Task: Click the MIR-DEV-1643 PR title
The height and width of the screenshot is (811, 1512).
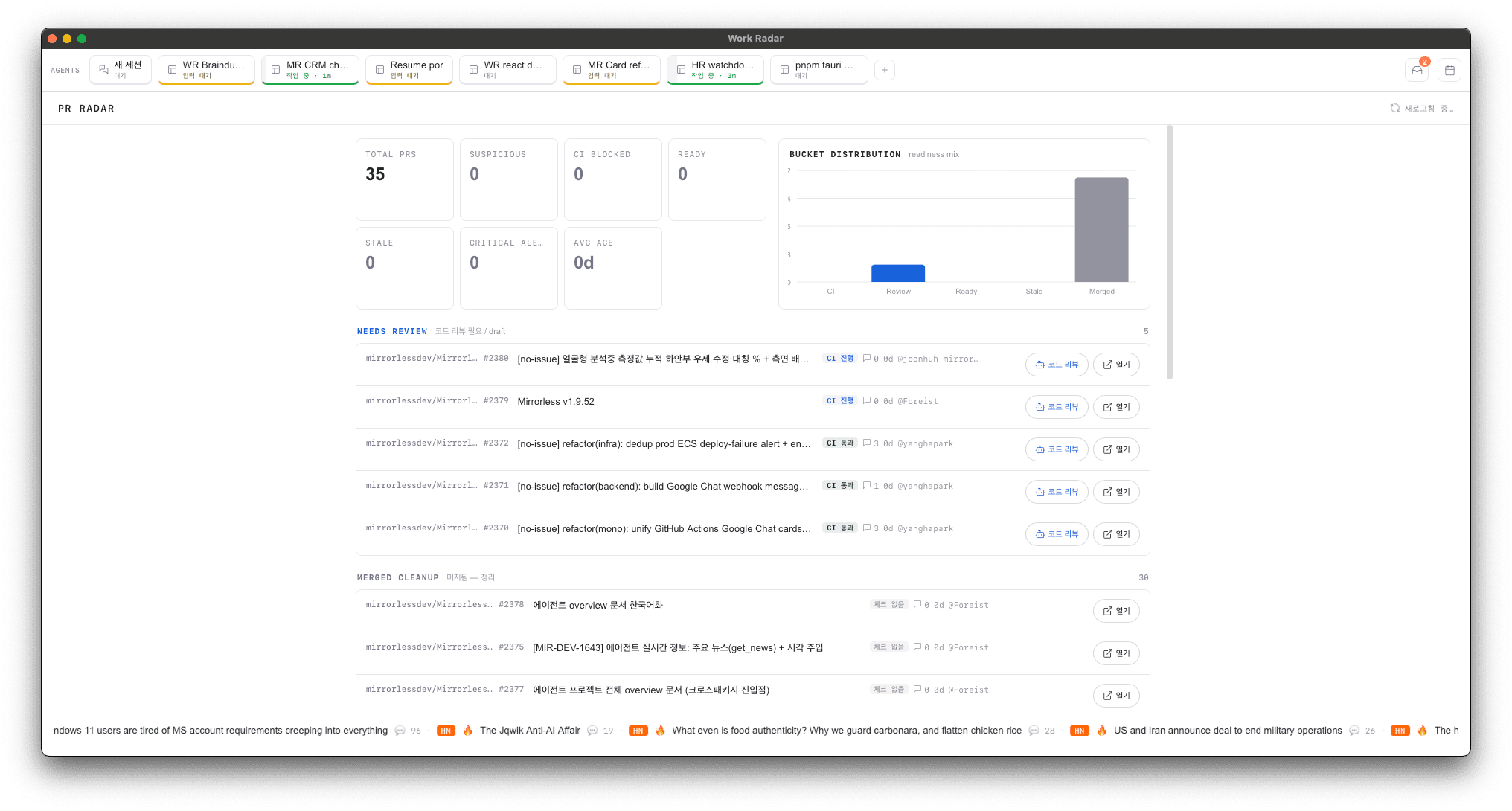Action: (x=678, y=648)
